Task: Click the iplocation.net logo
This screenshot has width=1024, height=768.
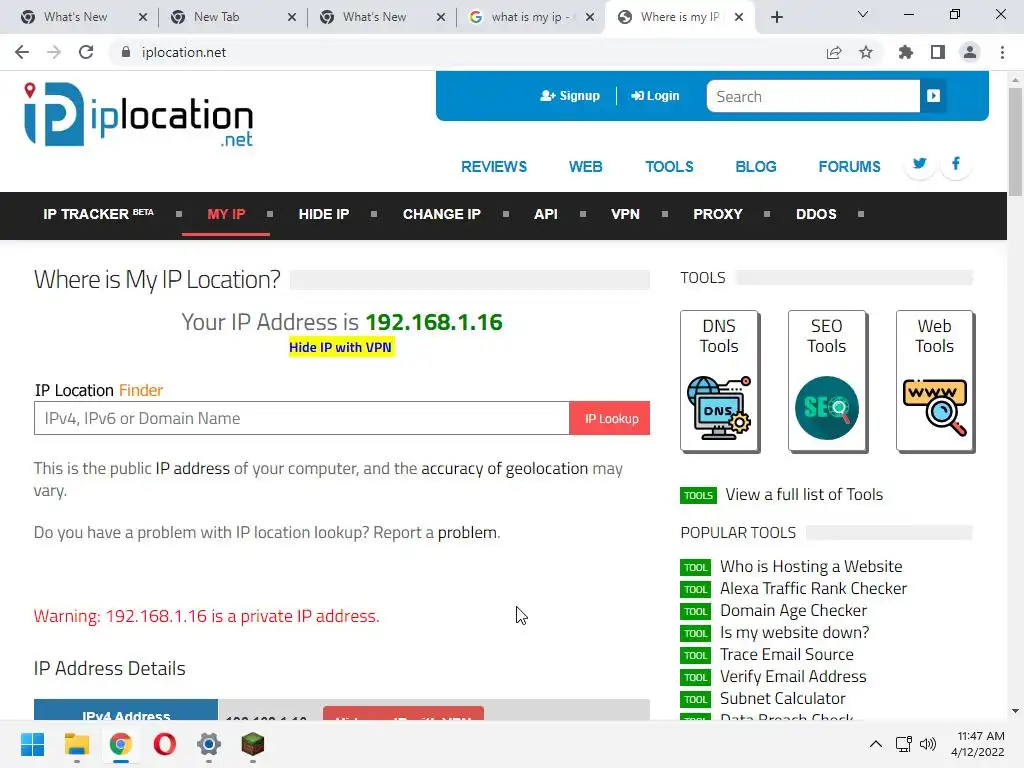Action: pos(138,115)
